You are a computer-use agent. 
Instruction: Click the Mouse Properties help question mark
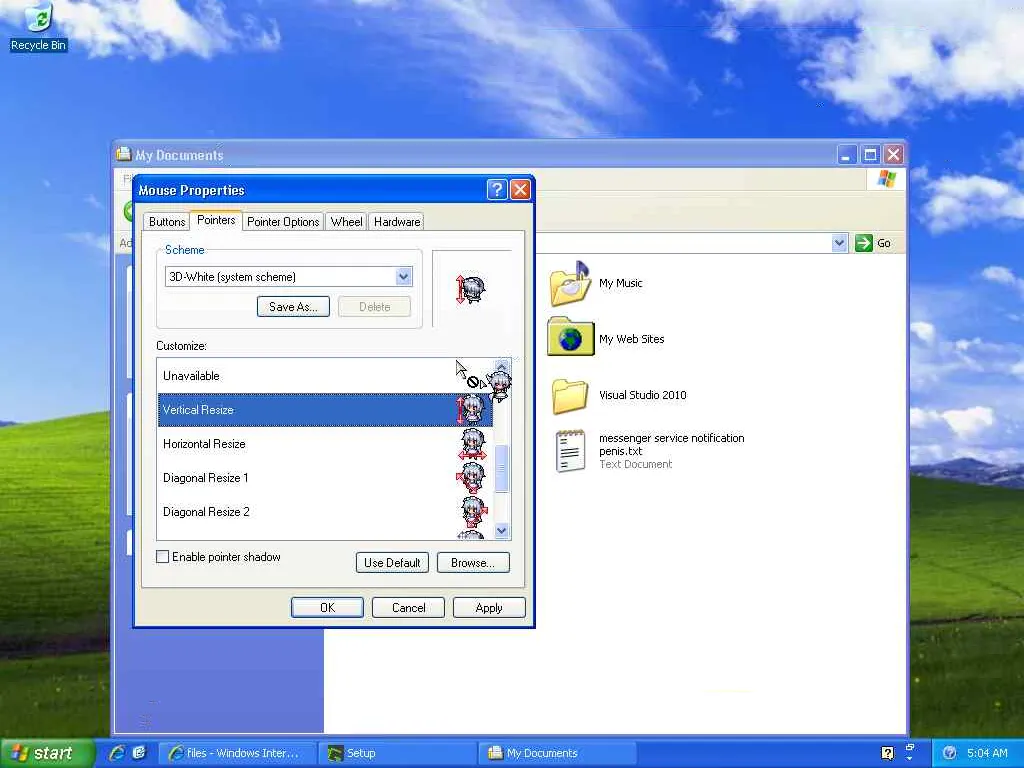click(497, 189)
